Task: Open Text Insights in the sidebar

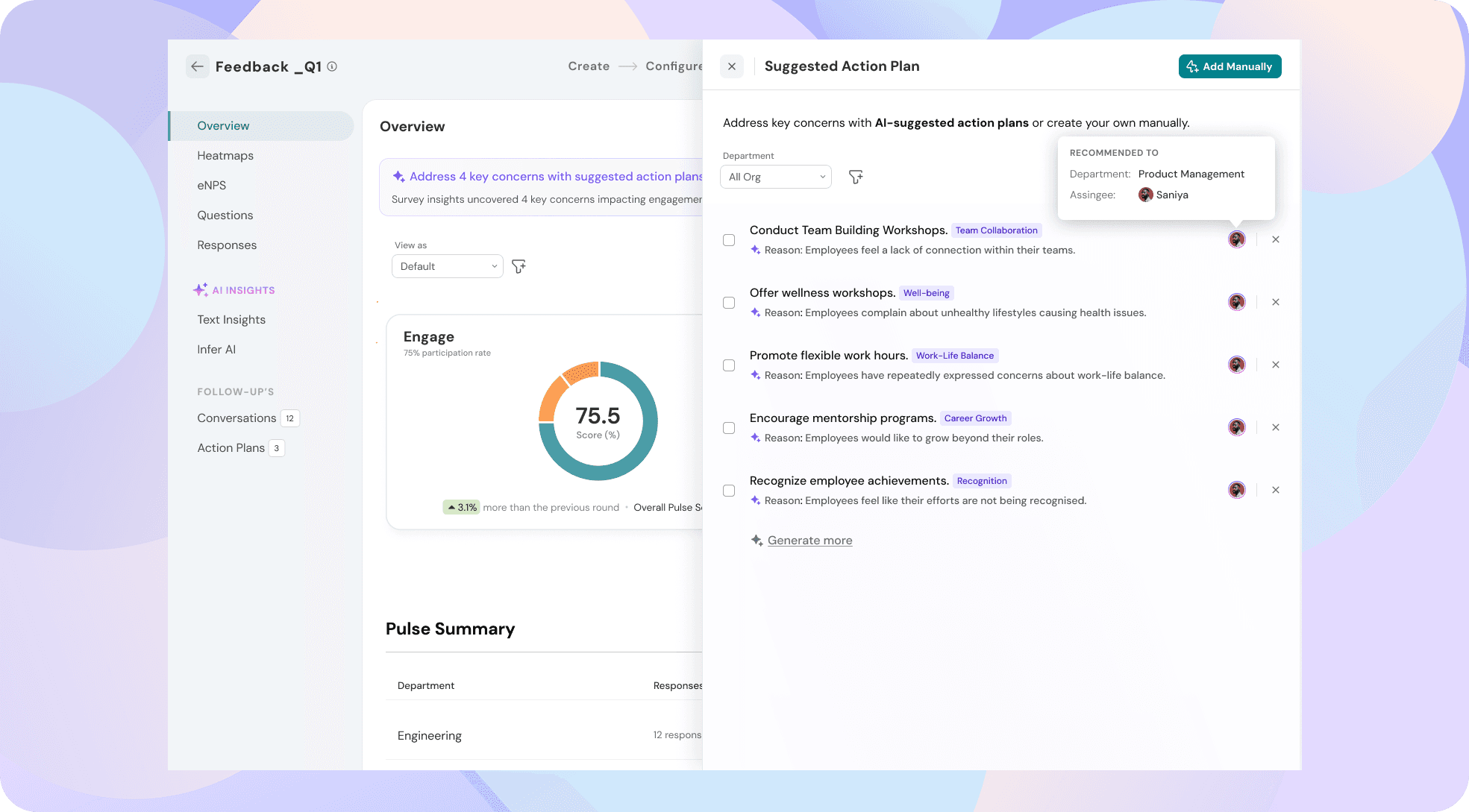Action: (231, 320)
